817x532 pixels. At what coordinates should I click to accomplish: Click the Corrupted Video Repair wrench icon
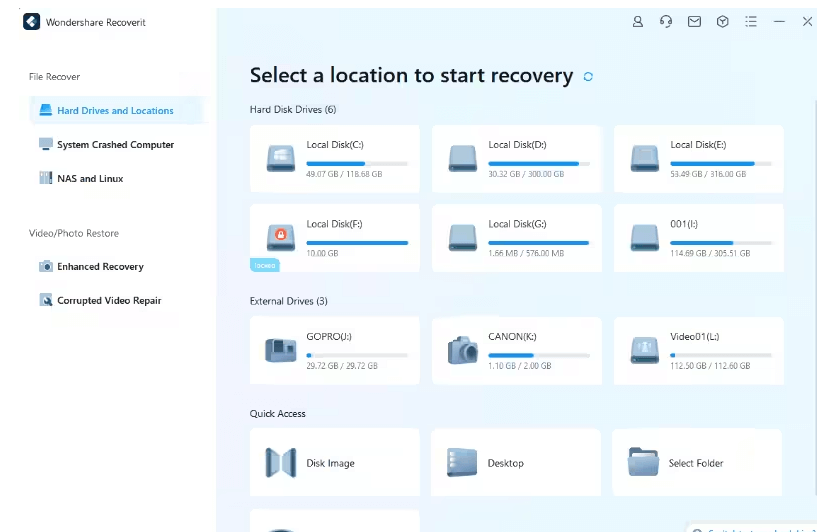pyautogui.click(x=46, y=300)
